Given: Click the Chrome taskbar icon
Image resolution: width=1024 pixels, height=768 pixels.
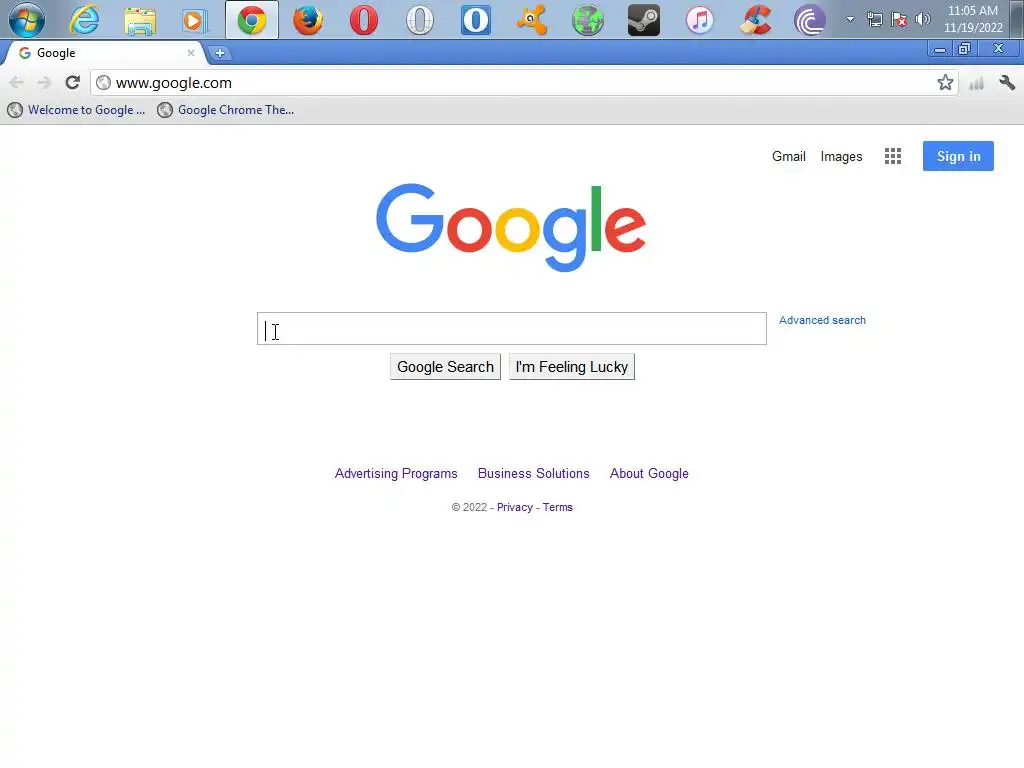Looking at the screenshot, I should (x=251, y=20).
